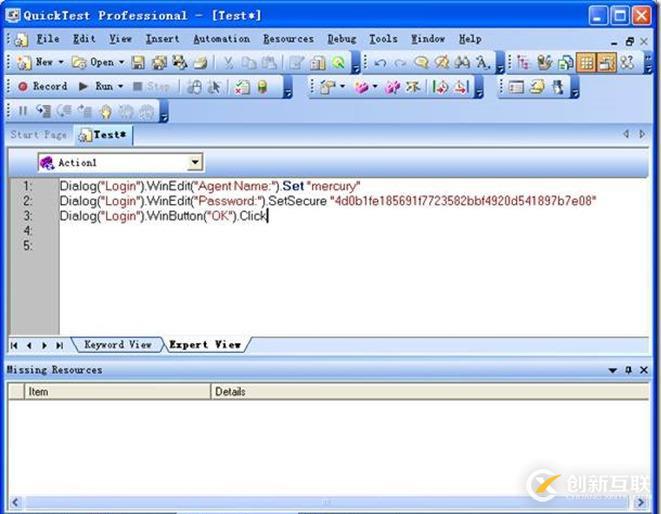Click the Undo arrow icon
The image size is (661, 514).
click(x=380, y=63)
